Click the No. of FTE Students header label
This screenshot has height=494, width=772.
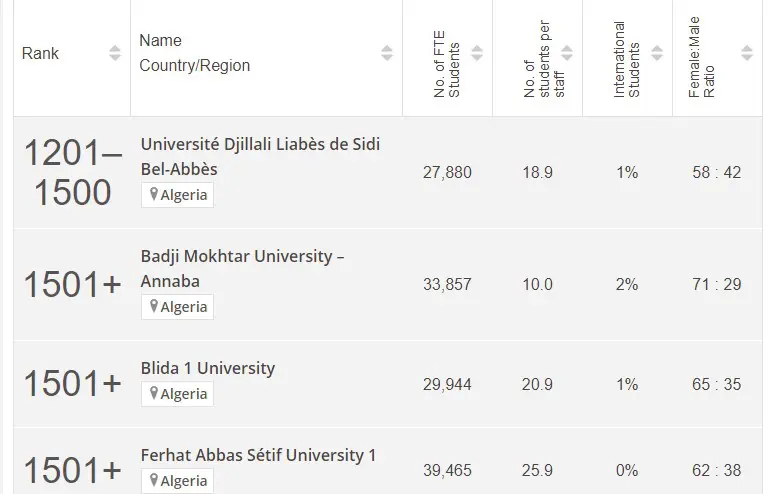click(x=447, y=60)
